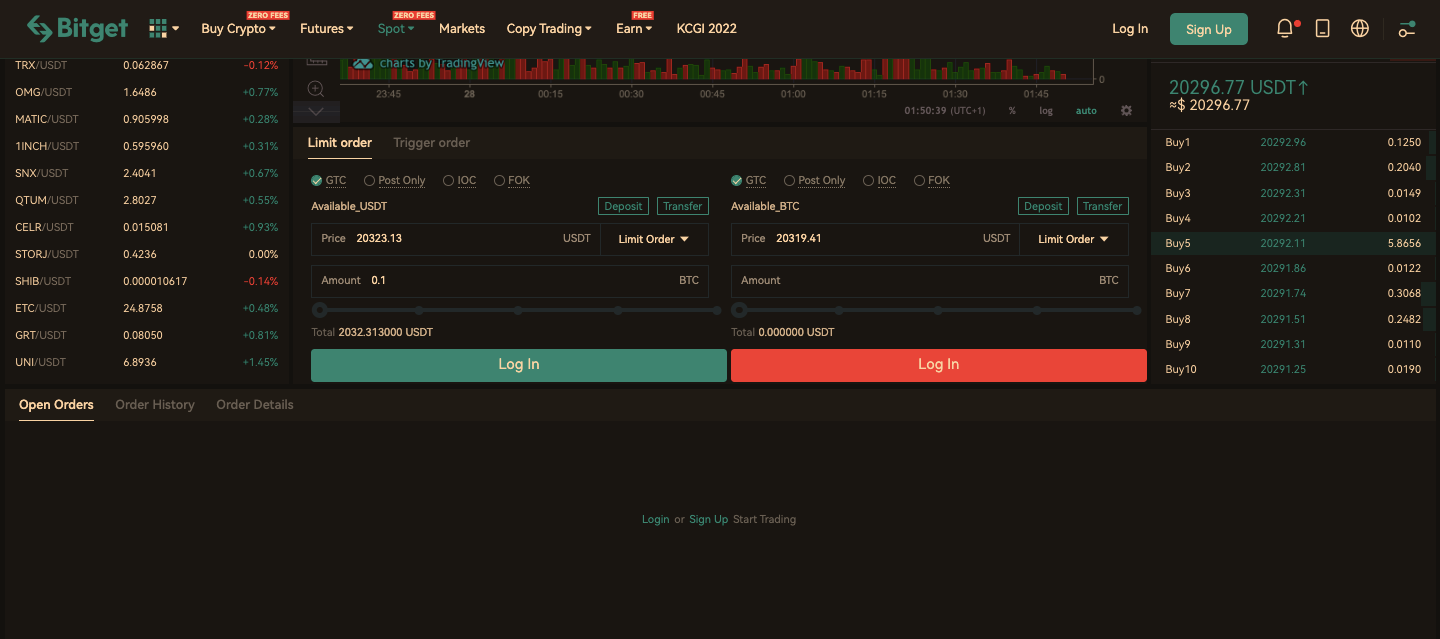Open the preferences sliders icon in header

(1407, 29)
